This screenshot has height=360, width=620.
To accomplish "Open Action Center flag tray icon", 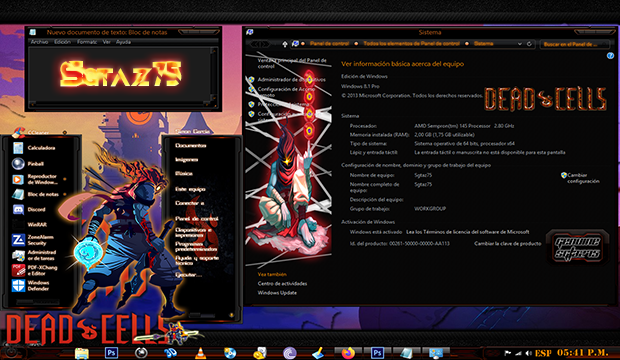I will click(x=508, y=353).
